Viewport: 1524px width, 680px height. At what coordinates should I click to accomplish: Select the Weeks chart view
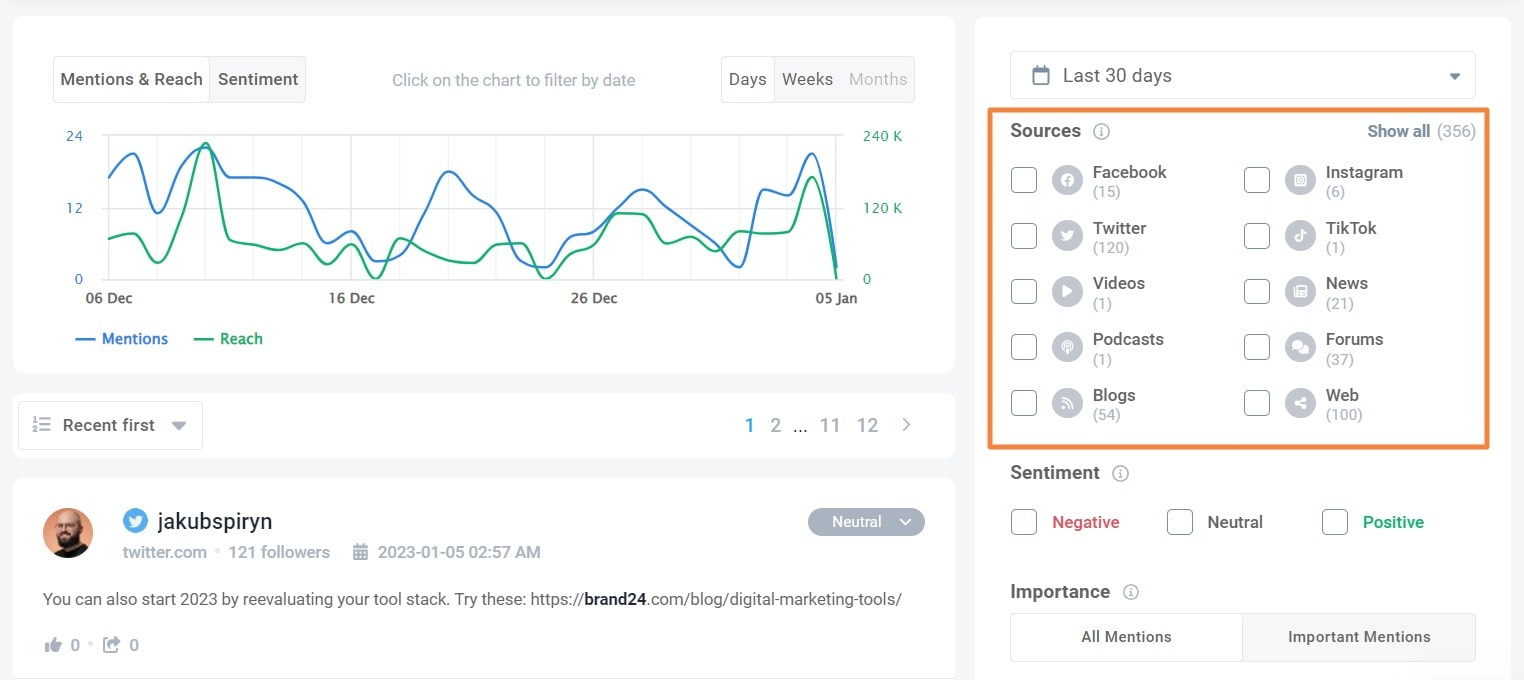coord(807,79)
